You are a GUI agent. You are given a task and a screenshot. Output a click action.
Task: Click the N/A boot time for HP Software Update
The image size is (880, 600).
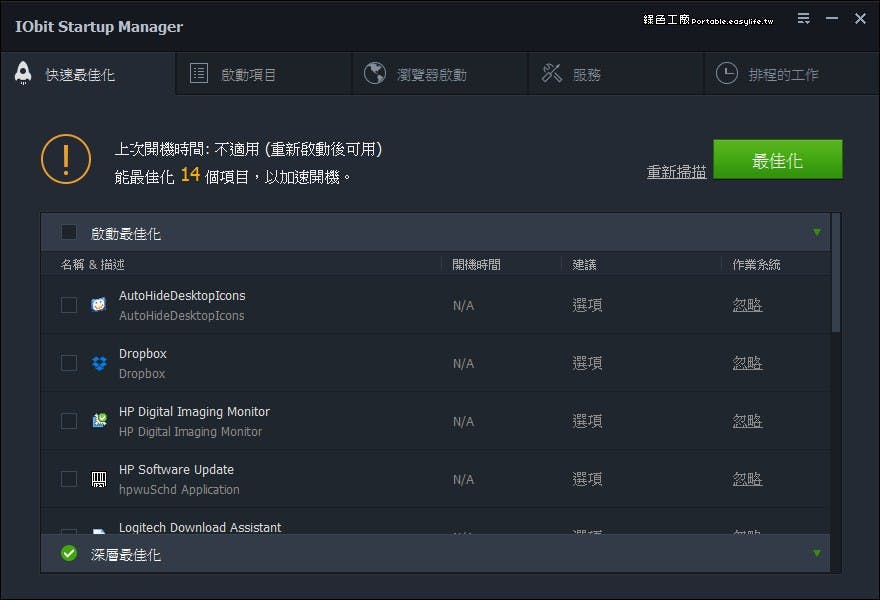tap(464, 479)
